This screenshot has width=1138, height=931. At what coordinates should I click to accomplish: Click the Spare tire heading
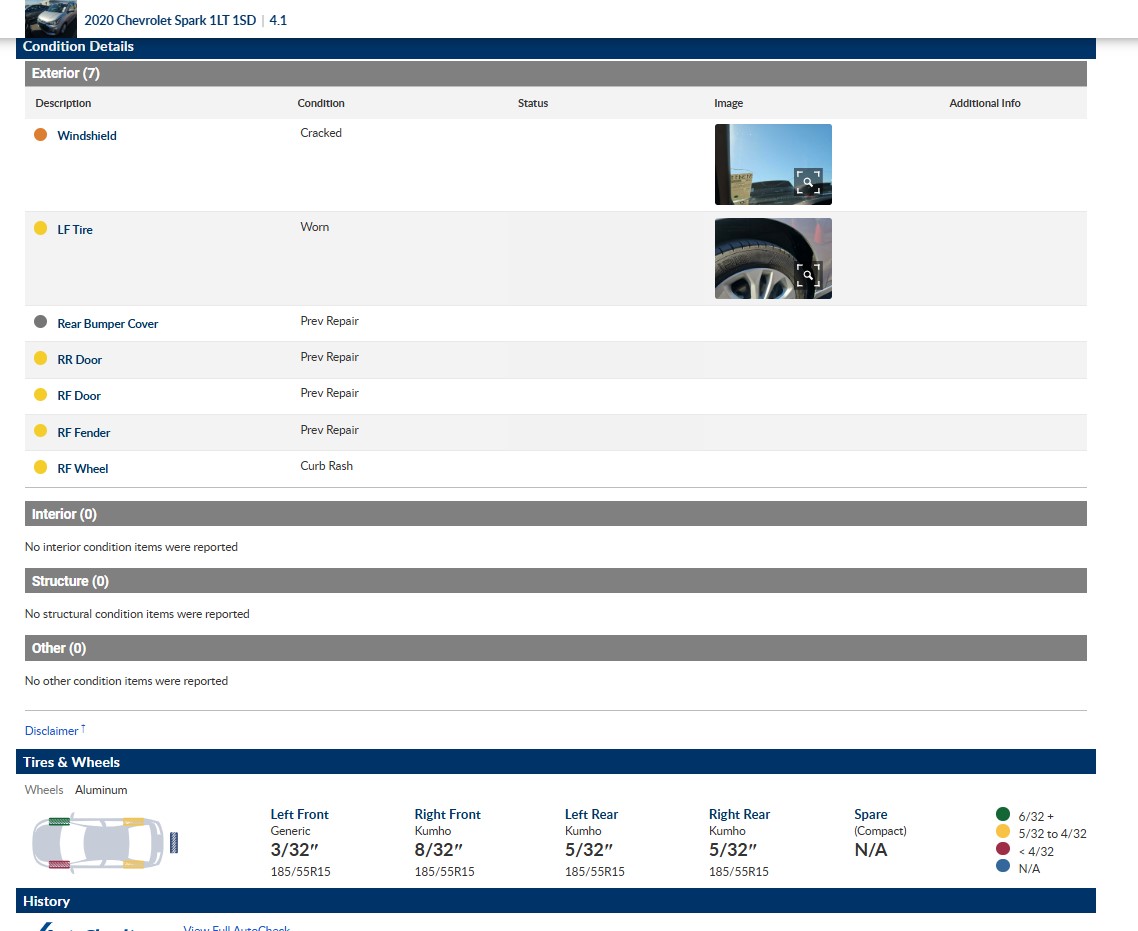[871, 814]
